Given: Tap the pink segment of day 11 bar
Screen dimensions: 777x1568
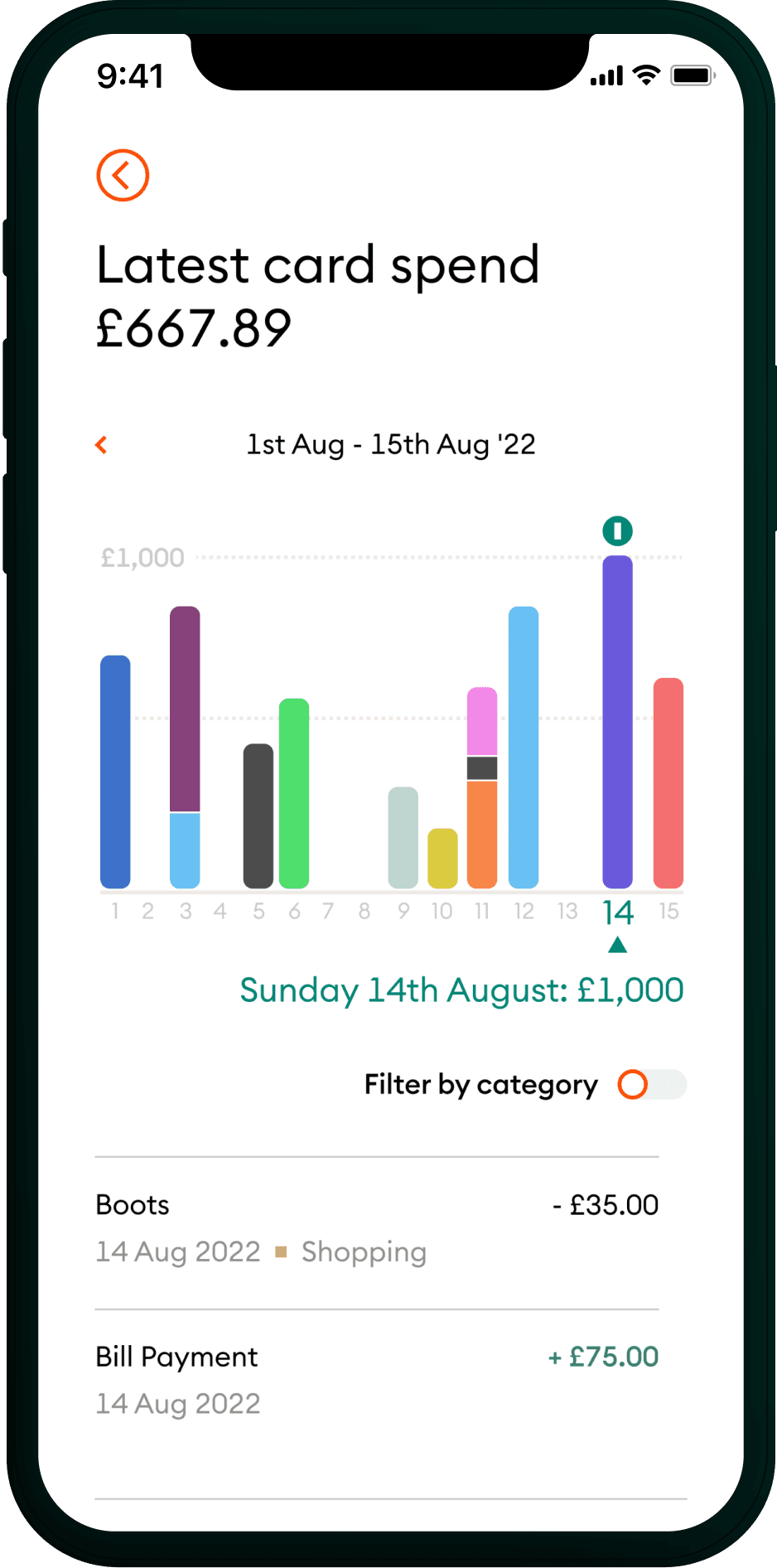Looking at the screenshot, I should tap(482, 721).
